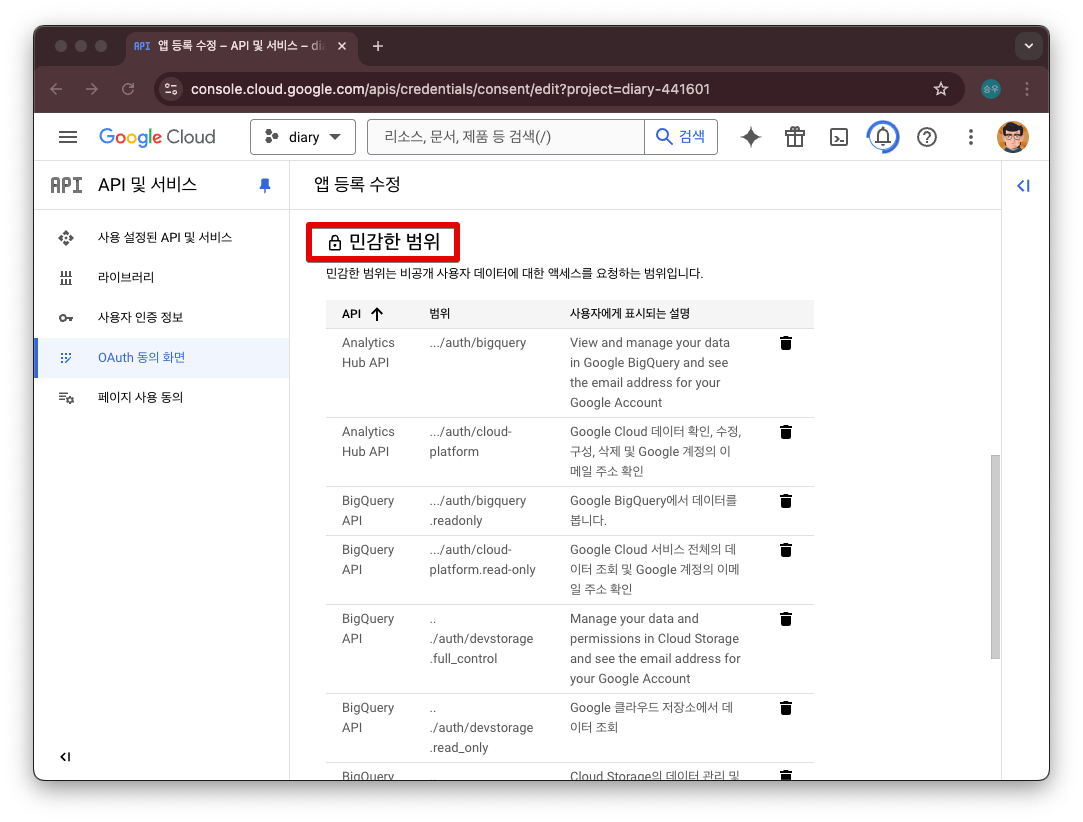Open the 라이브러리 menu item

[x=162, y=278]
